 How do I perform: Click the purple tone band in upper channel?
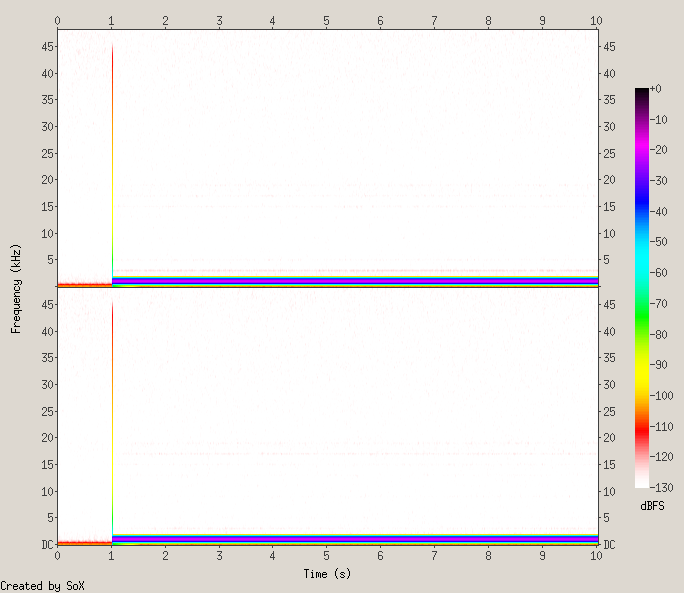click(x=355, y=282)
